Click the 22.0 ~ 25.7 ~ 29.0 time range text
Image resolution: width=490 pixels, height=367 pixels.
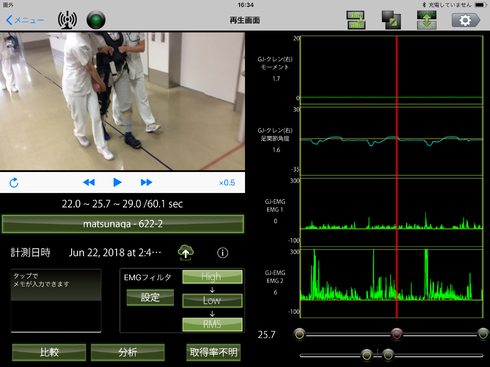122,204
